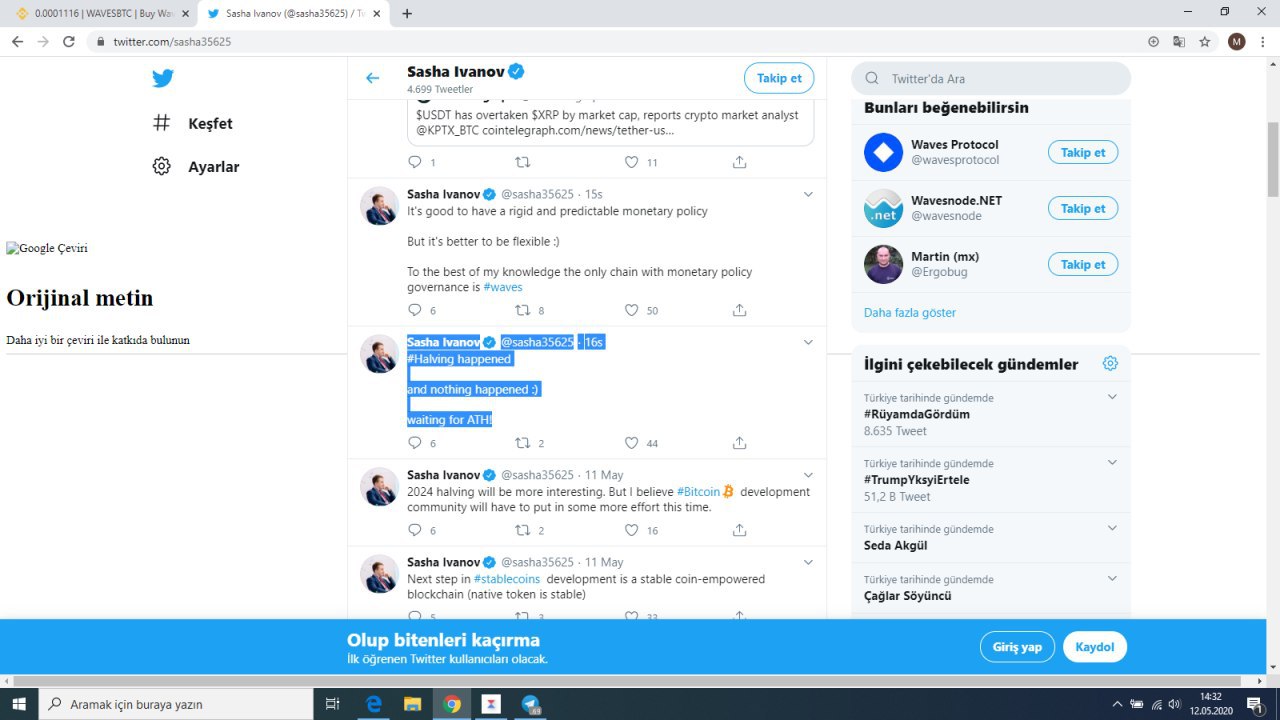Expand options for #RüyamdaGördüm trend

1112,397
